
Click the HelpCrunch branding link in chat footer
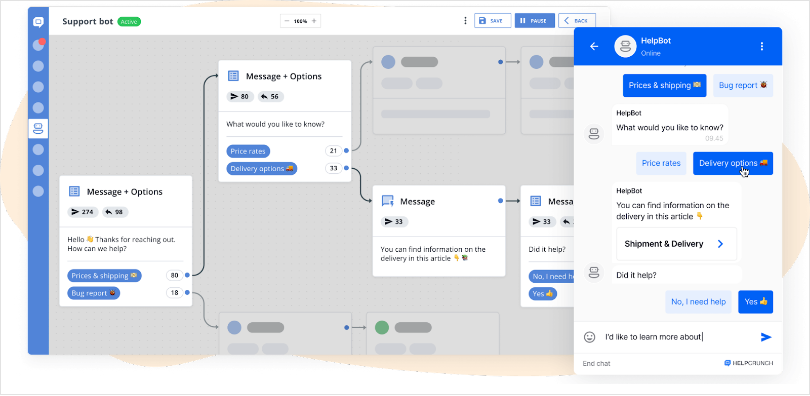click(x=749, y=363)
